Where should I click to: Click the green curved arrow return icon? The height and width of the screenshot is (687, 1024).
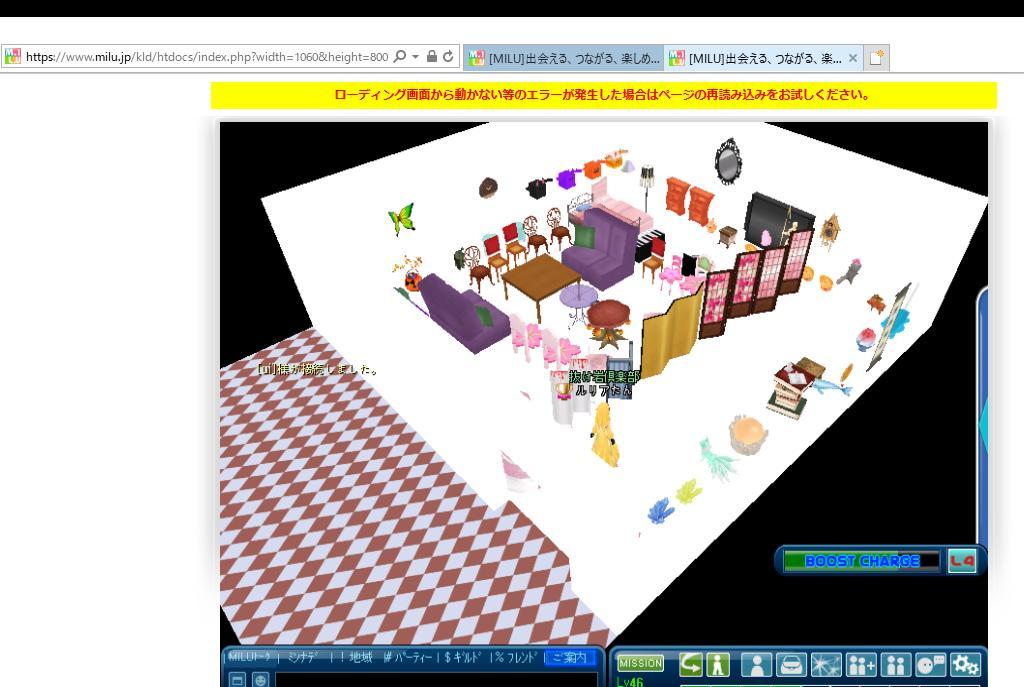click(691, 664)
